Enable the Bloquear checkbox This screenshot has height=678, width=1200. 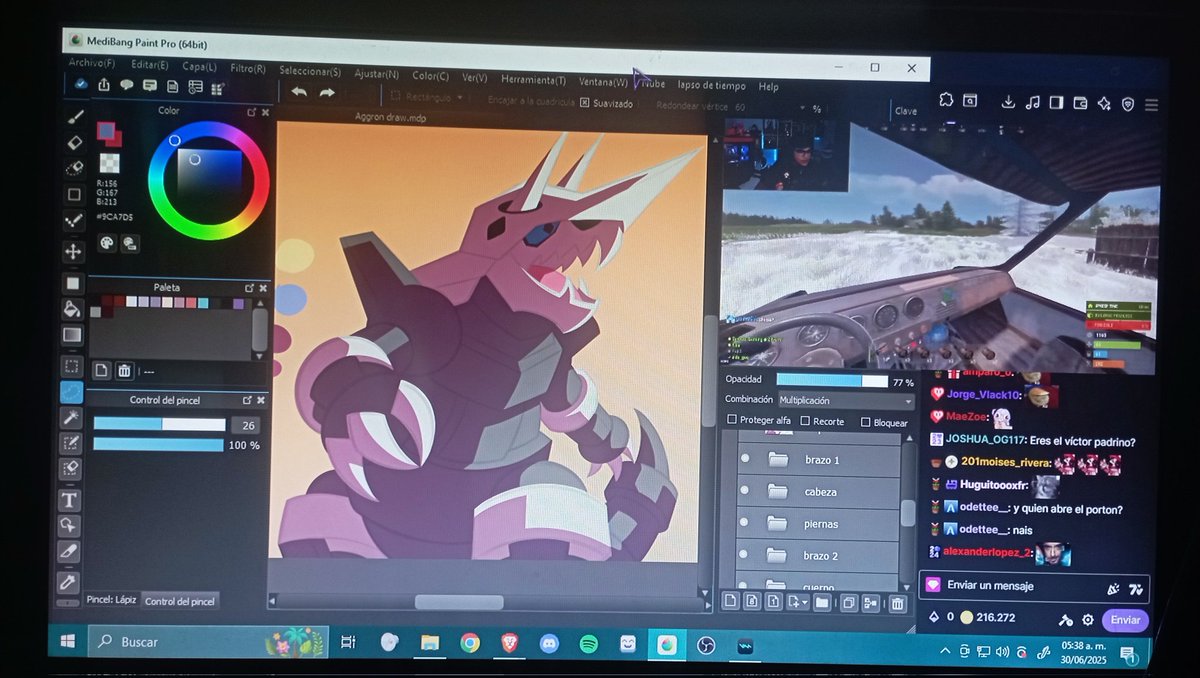pyautogui.click(x=866, y=422)
